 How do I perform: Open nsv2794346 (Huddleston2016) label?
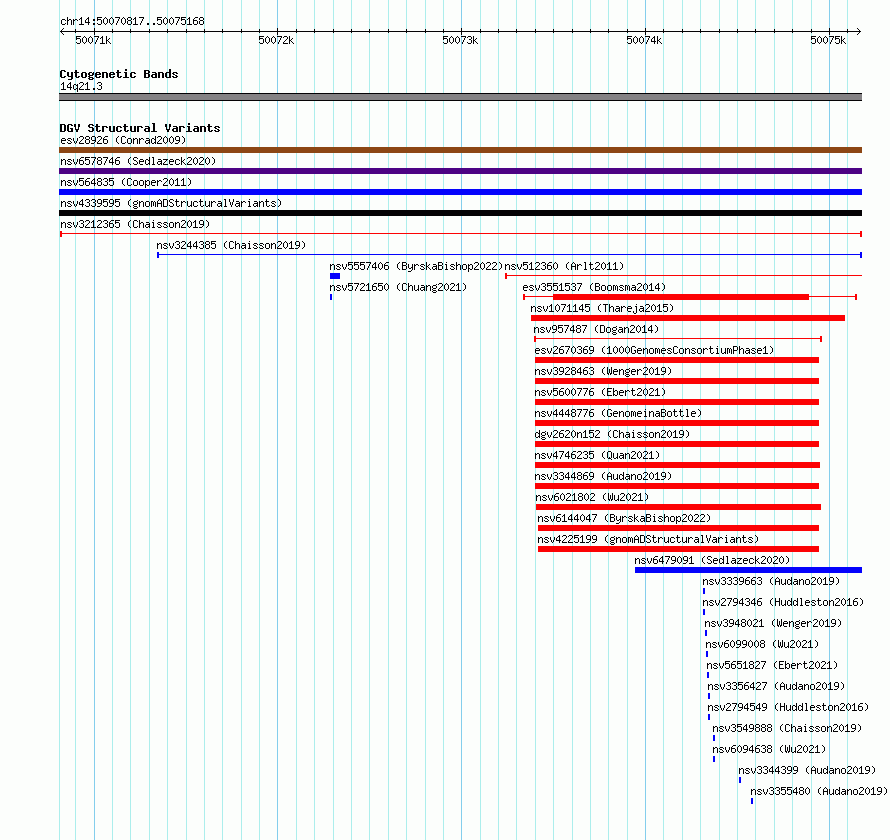click(x=783, y=602)
